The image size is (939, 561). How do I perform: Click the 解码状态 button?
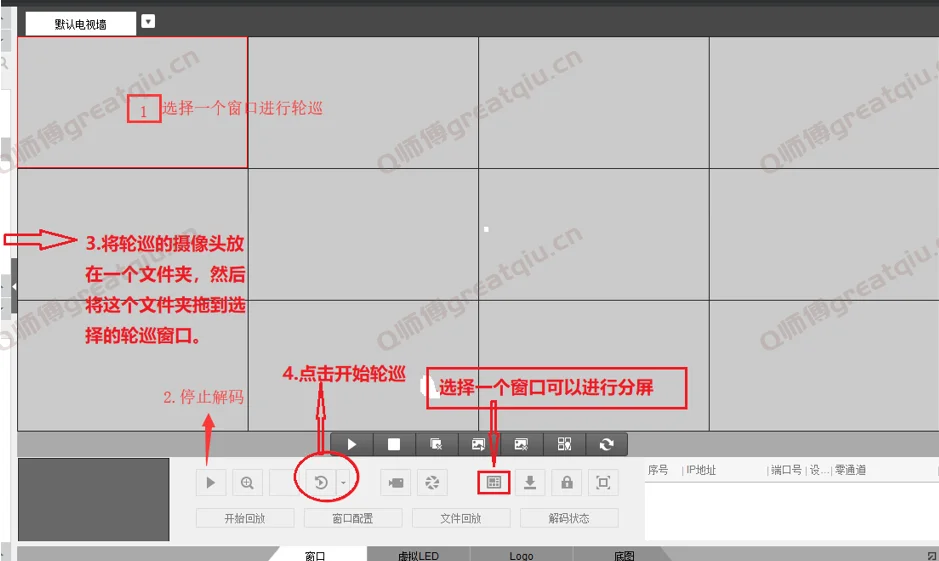pyautogui.click(x=568, y=518)
